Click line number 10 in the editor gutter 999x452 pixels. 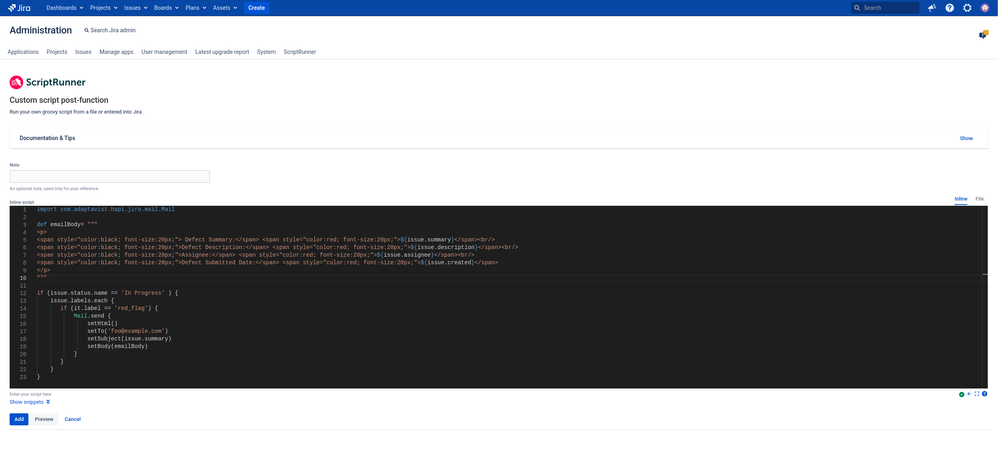23,278
